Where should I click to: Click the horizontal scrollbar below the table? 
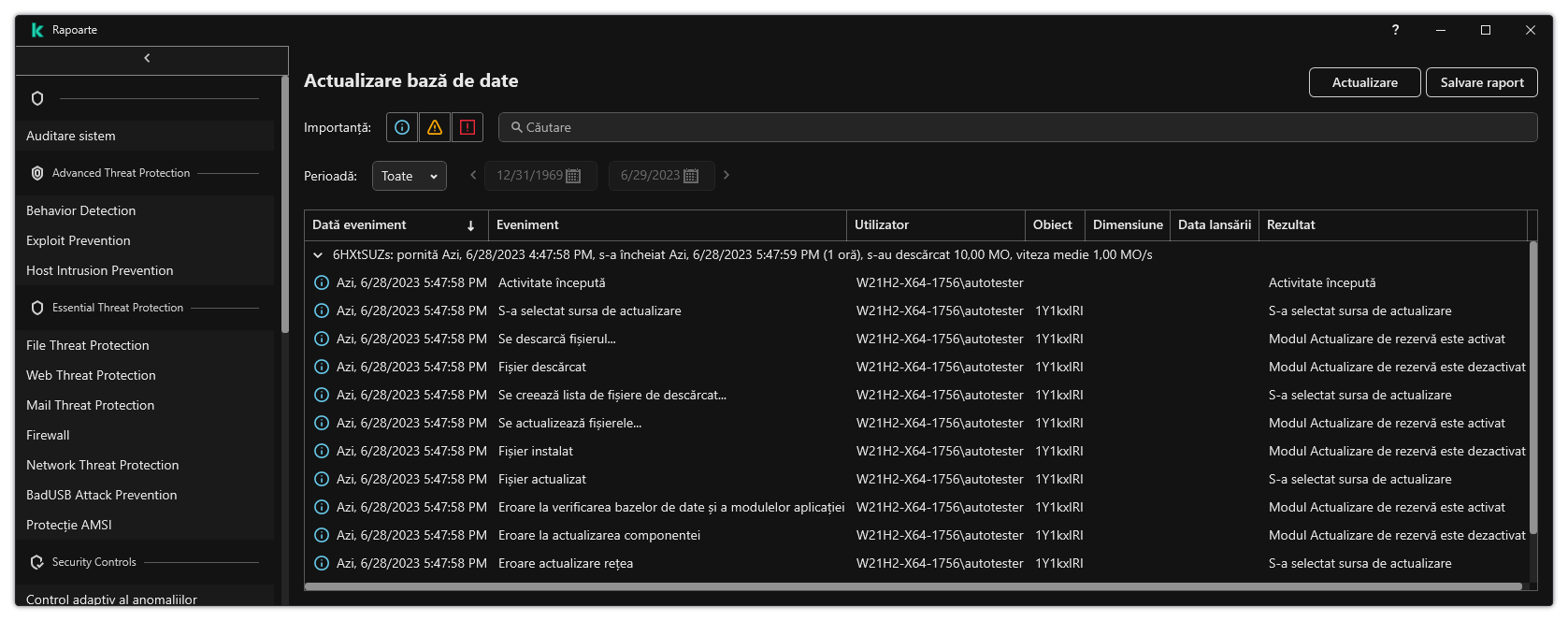[x=913, y=586]
